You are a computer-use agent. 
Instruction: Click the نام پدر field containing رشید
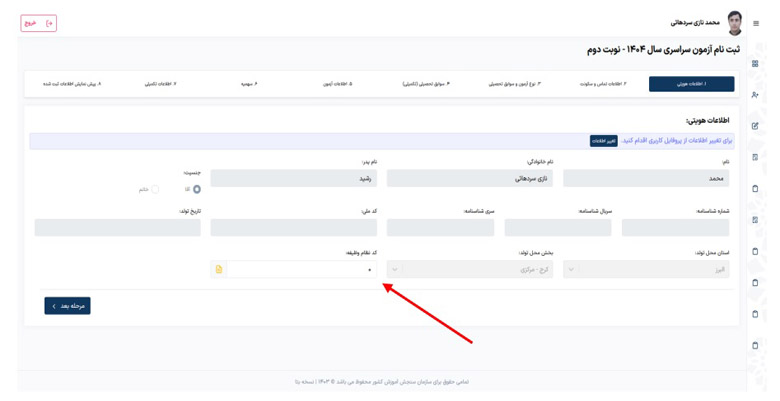pyautogui.click(x=293, y=178)
